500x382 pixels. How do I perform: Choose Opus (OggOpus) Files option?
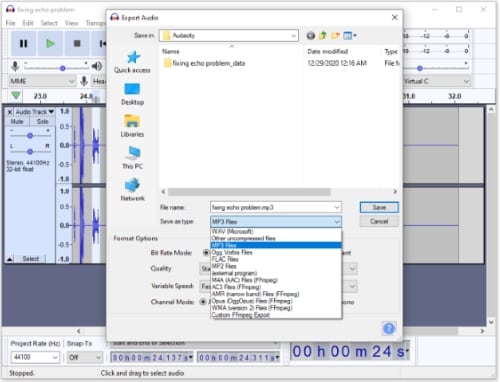(276, 301)
